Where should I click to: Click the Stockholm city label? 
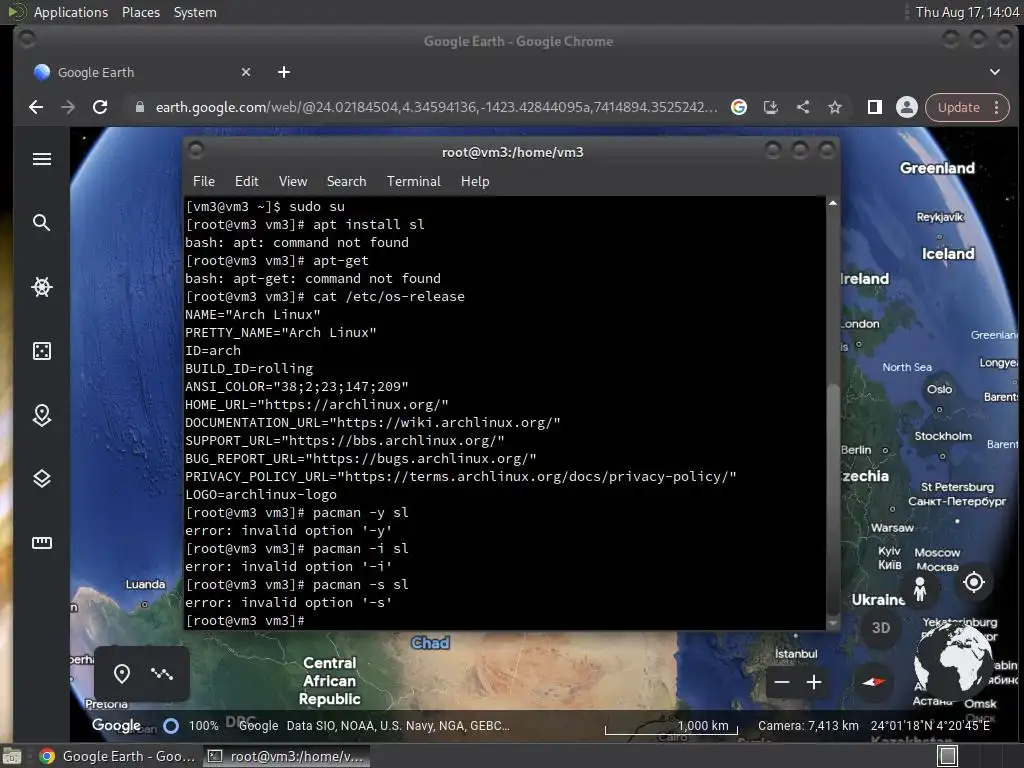coord(943,436)
